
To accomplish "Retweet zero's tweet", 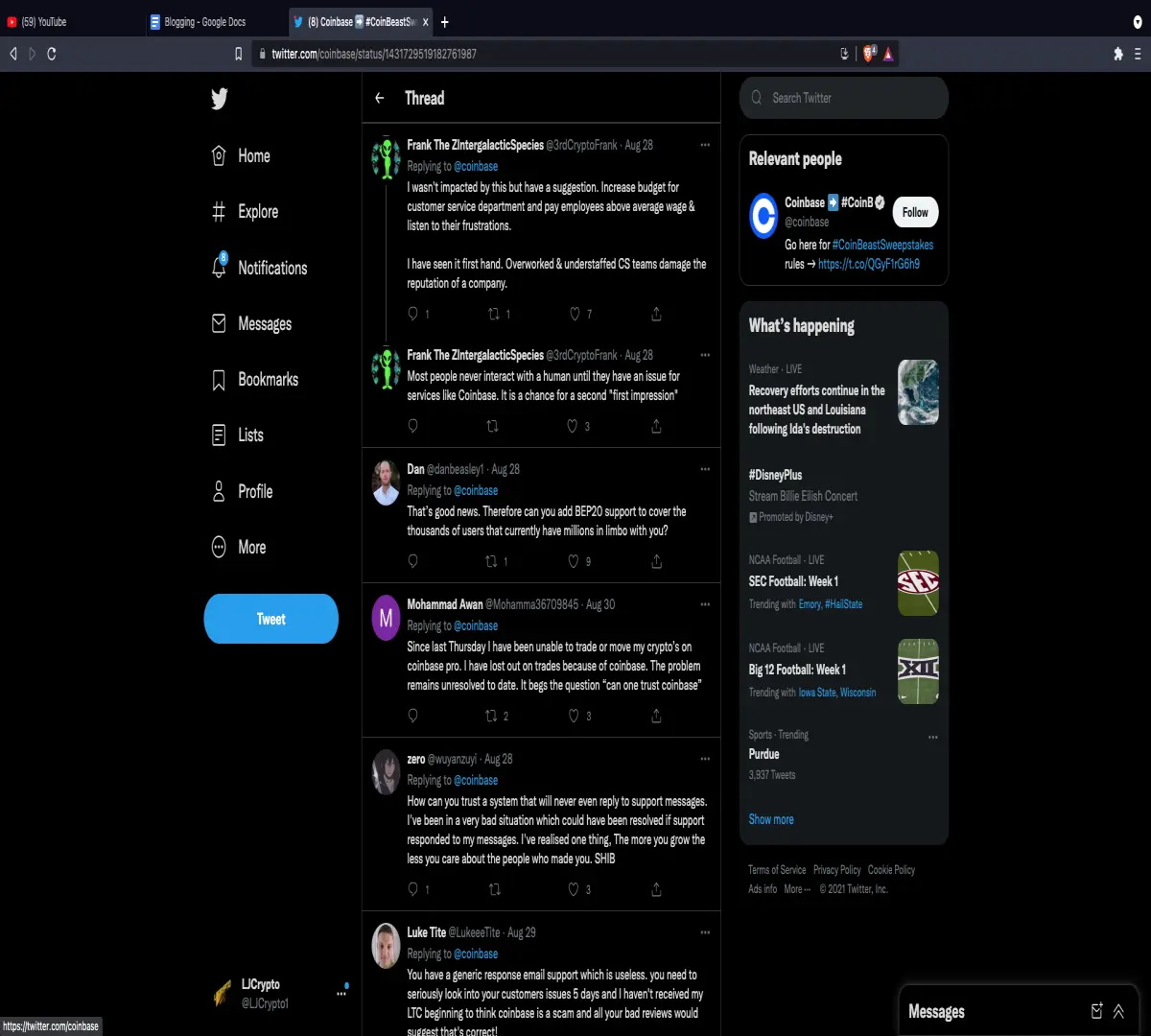I will (x=495, y=889).
